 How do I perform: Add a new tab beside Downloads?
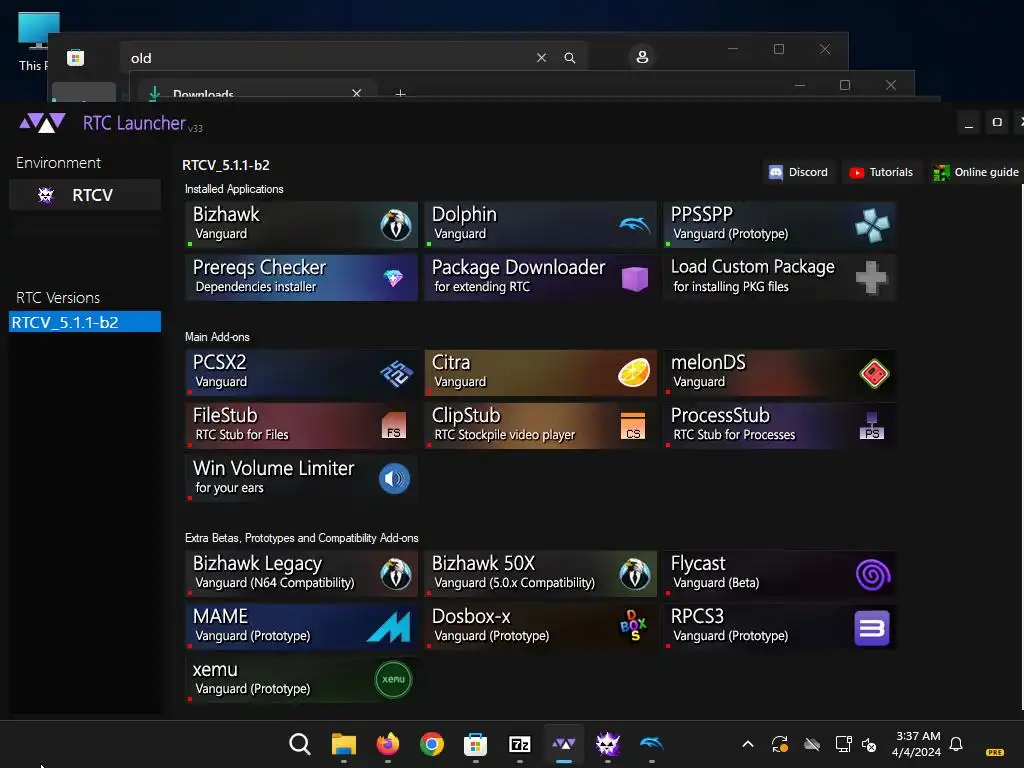point(400,93)
